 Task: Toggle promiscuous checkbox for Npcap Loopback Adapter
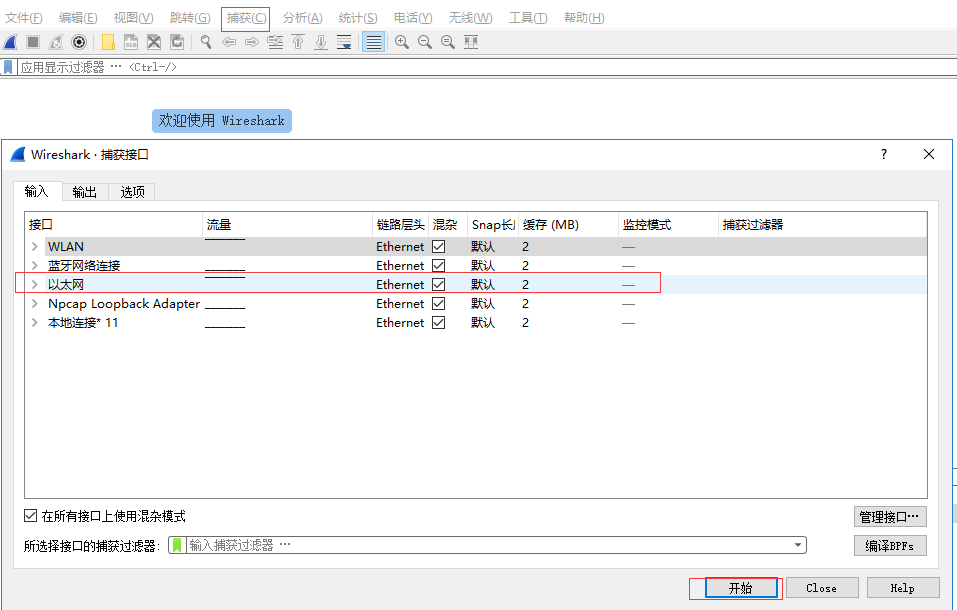pos(438,304)
